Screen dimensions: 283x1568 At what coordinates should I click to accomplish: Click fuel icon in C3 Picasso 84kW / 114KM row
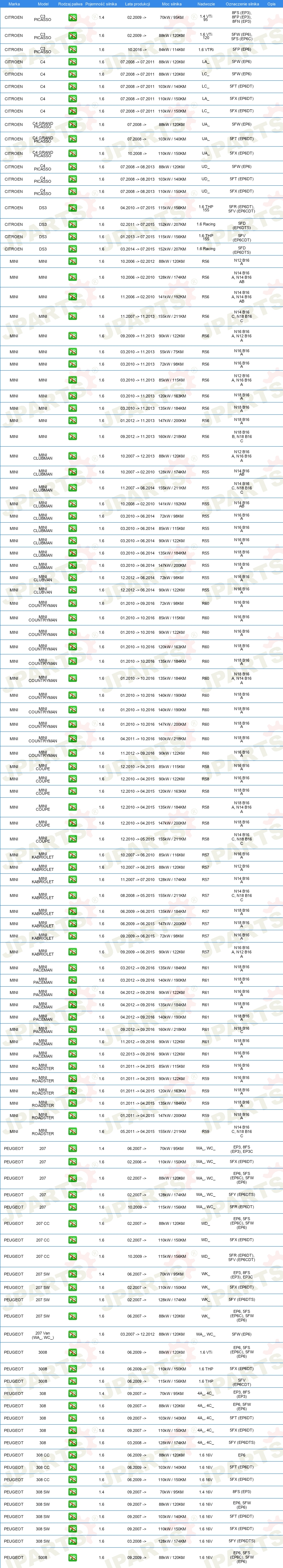point(72,50)
